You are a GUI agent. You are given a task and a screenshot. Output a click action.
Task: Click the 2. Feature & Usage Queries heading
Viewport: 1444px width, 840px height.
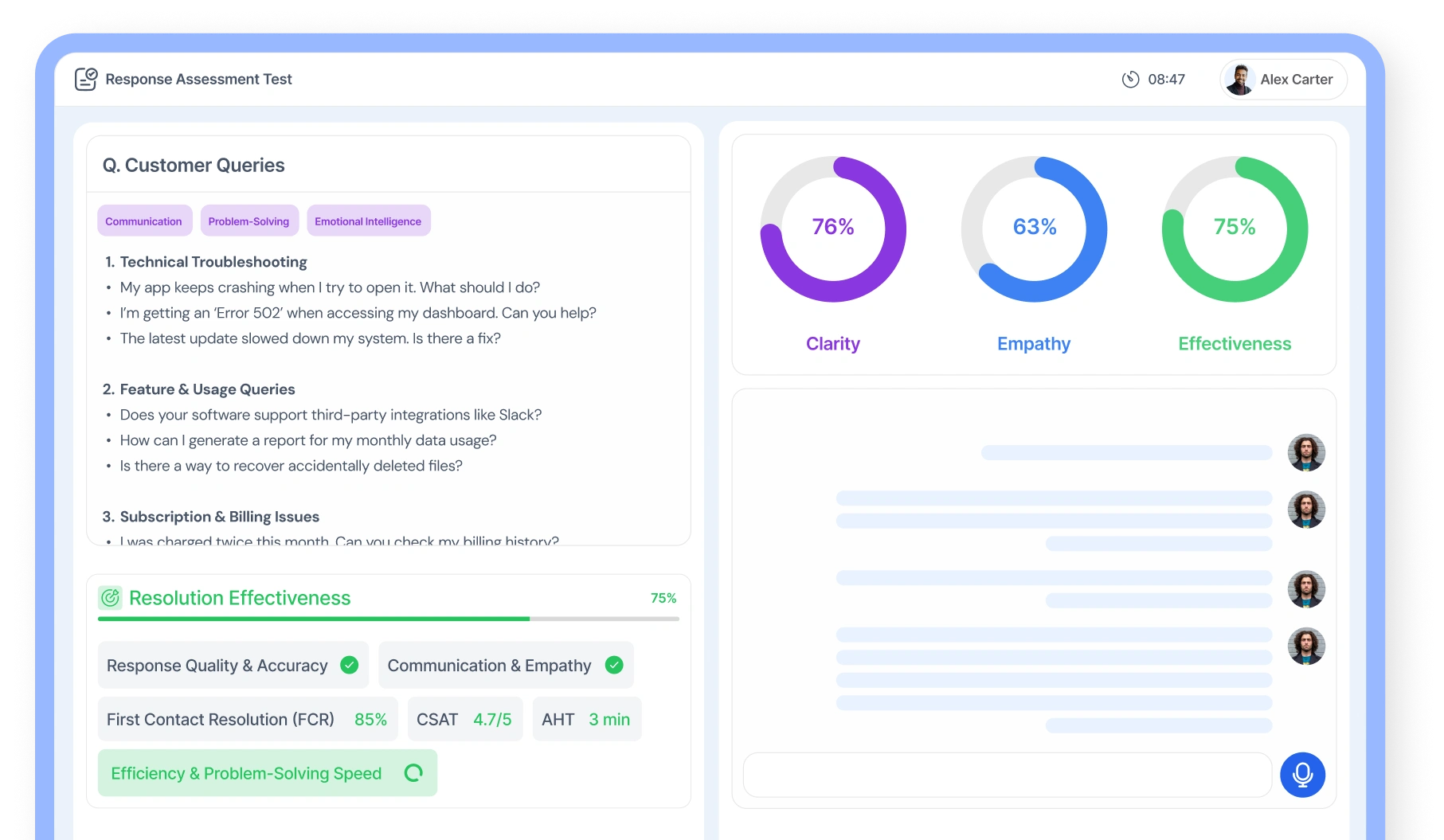(x=198, y=389)
